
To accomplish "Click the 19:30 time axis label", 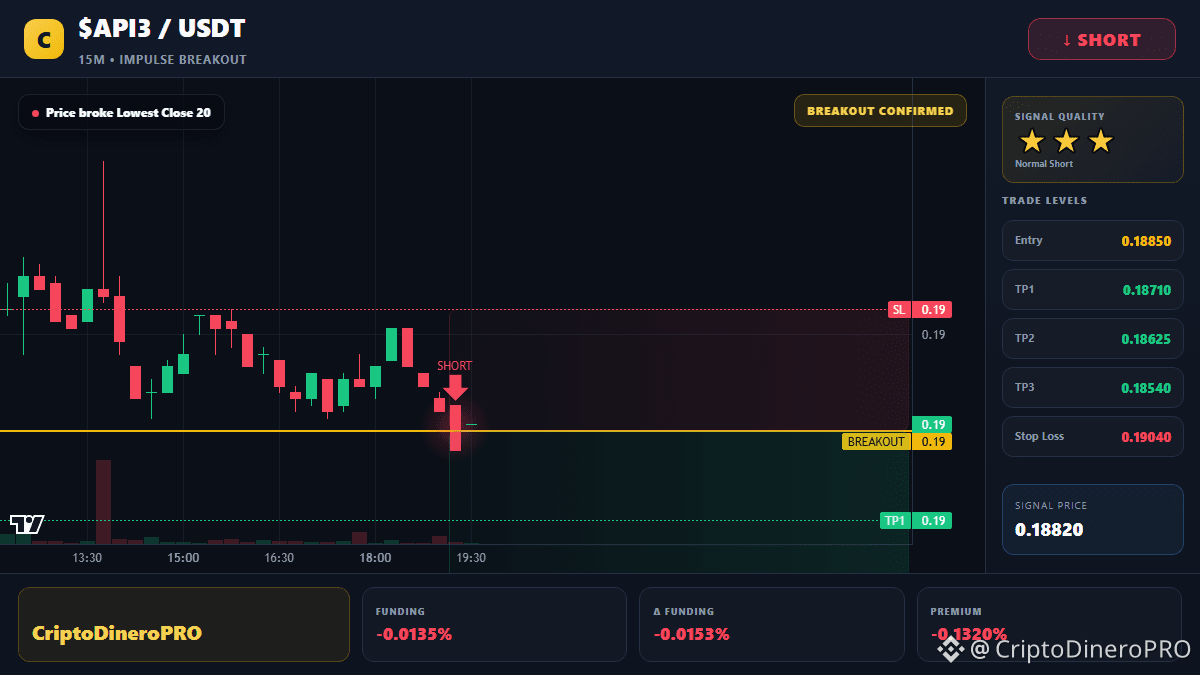I will point(471,558).
